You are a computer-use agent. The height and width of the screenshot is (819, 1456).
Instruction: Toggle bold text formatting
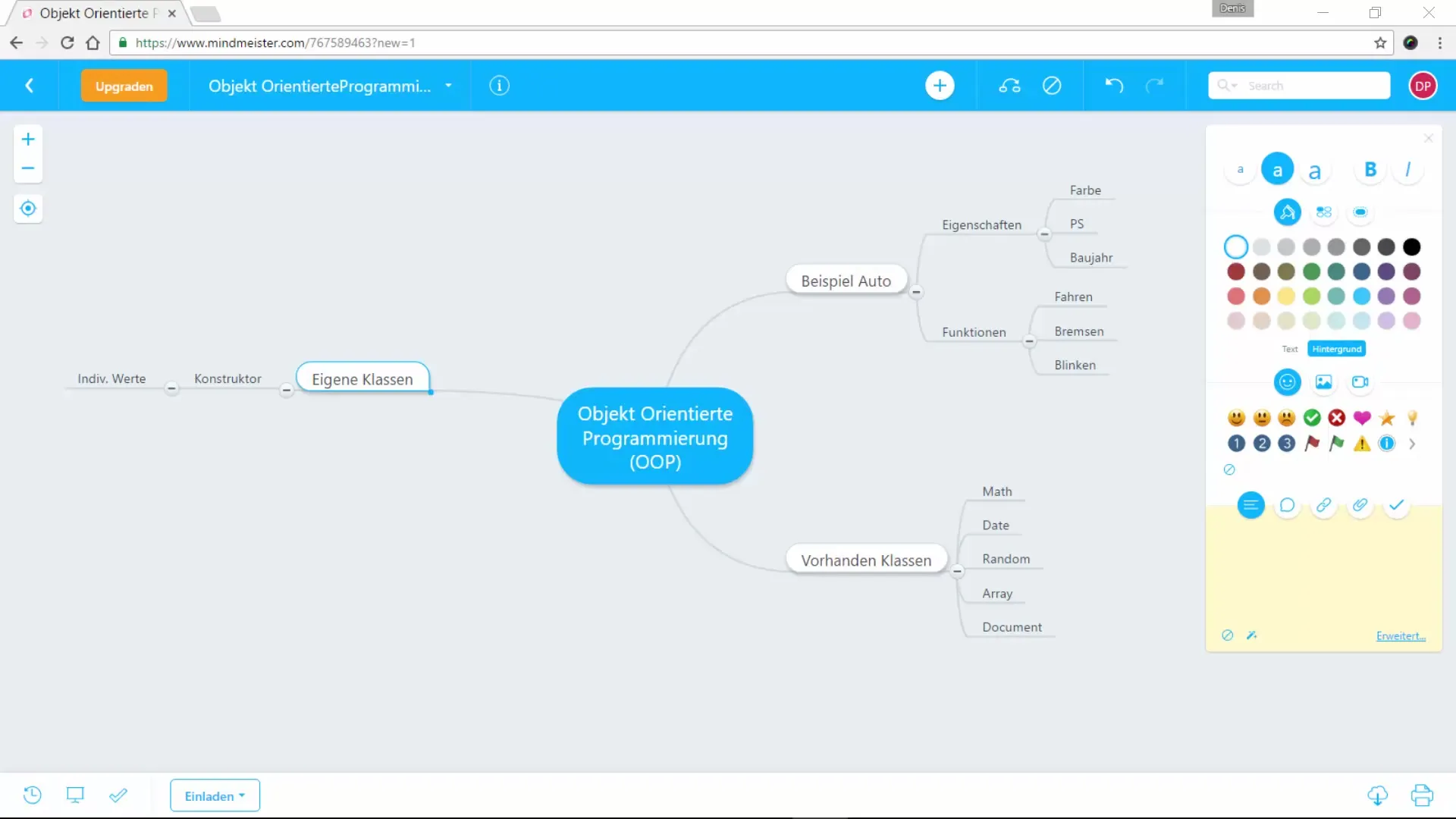pos(1370,170)
